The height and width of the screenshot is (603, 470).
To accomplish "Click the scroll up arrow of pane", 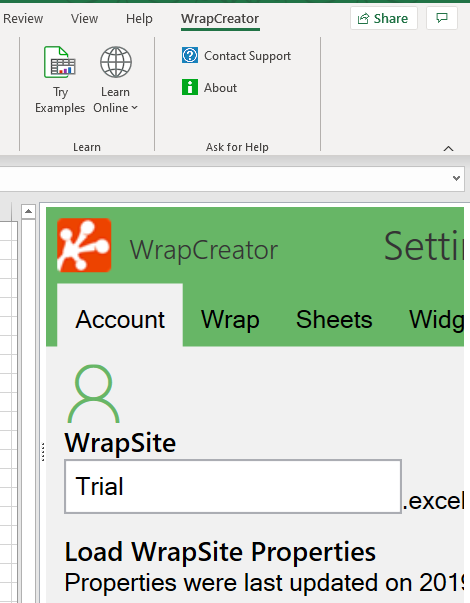I will [28, 211].
